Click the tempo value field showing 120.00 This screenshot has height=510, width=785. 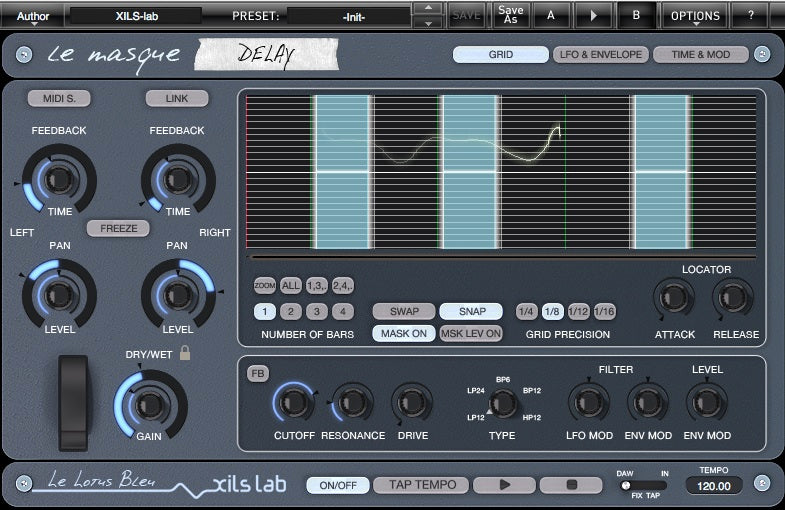[713, 486]
